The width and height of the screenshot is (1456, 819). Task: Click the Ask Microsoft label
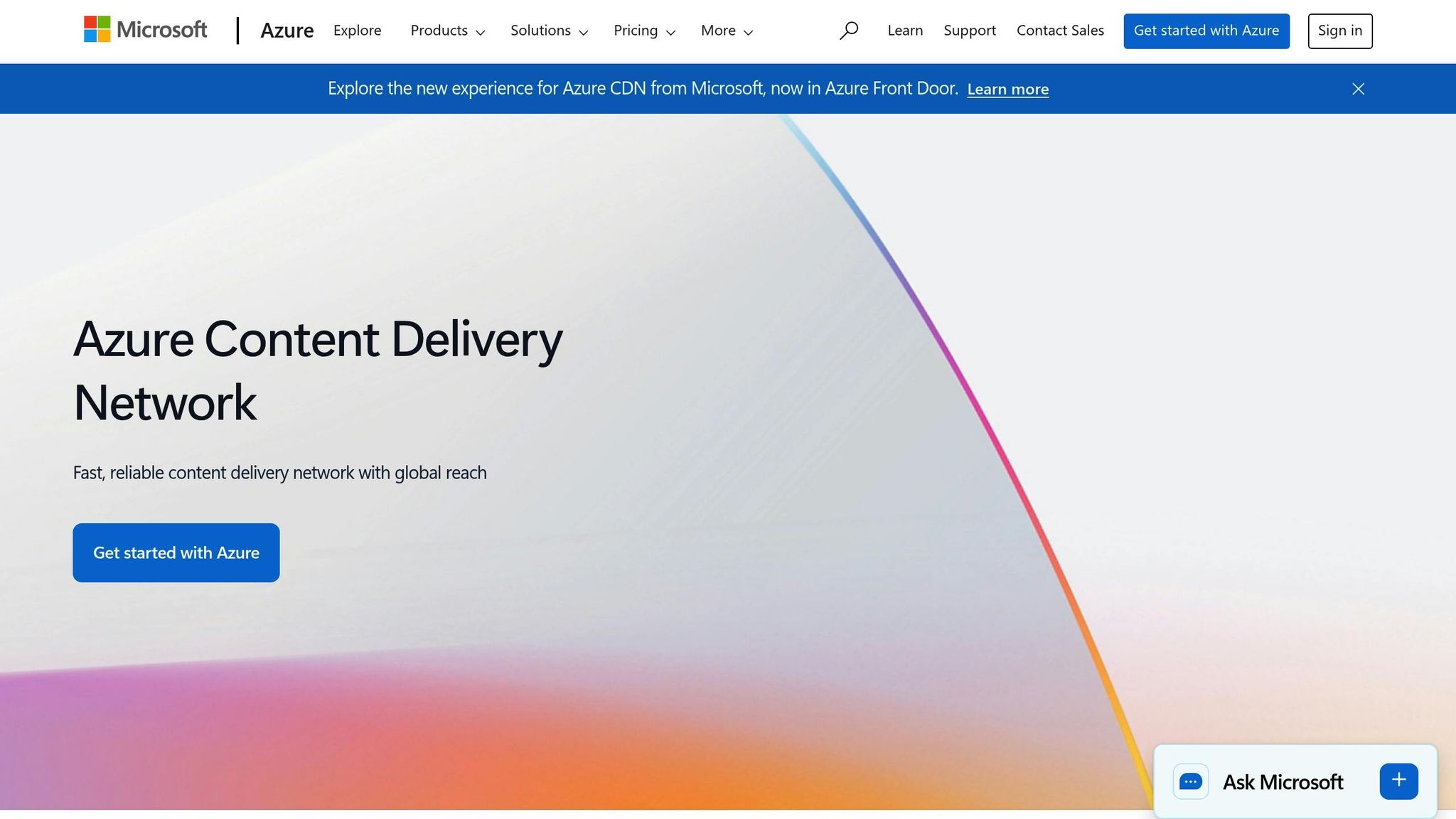1283,782
